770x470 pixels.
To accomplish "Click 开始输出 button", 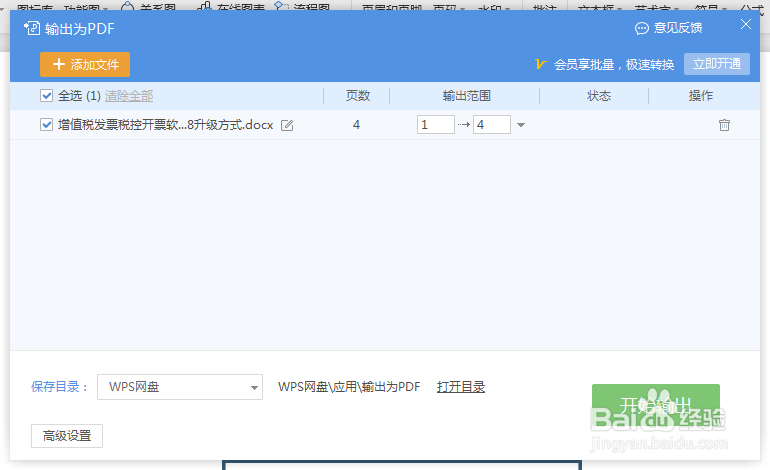I will [x=656, y=406].
